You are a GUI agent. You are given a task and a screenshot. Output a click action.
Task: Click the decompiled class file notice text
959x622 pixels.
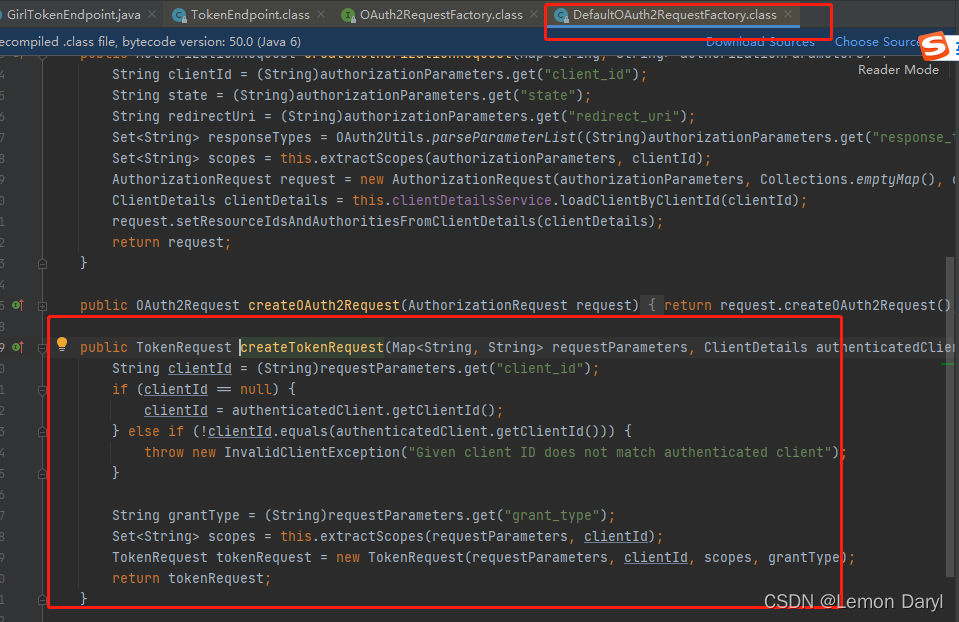(x=150, y=42)
